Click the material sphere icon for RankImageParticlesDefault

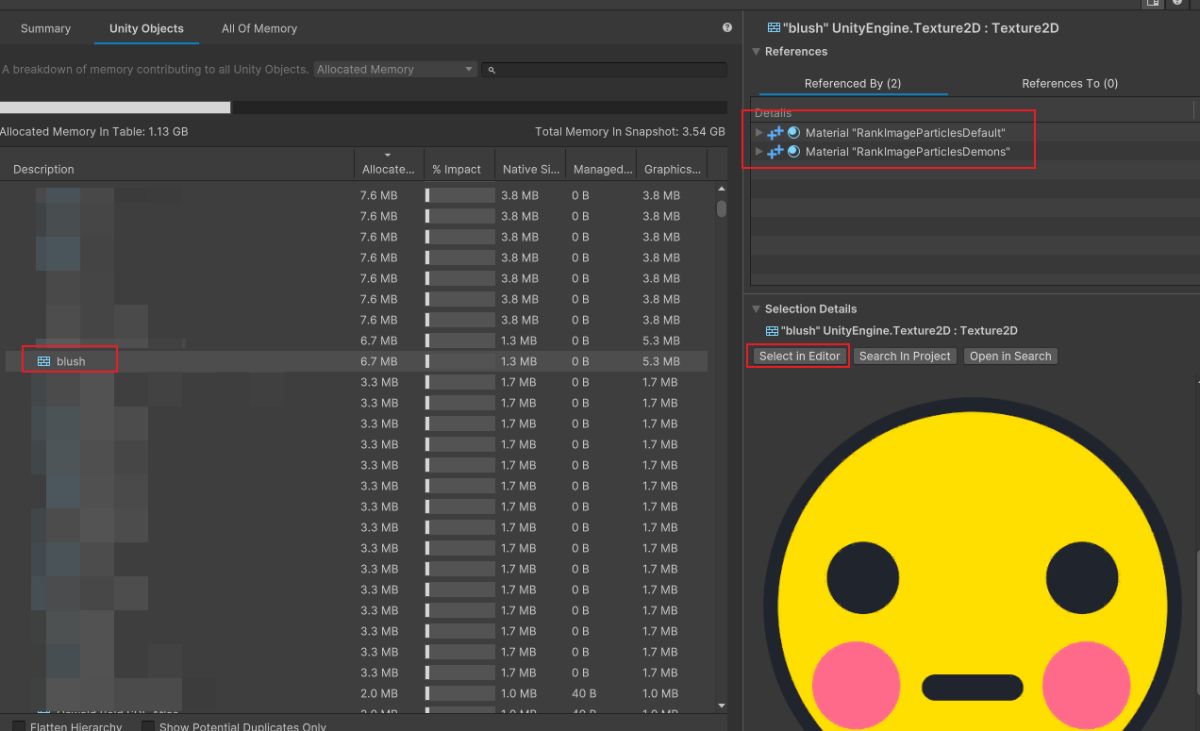point(794,132)
